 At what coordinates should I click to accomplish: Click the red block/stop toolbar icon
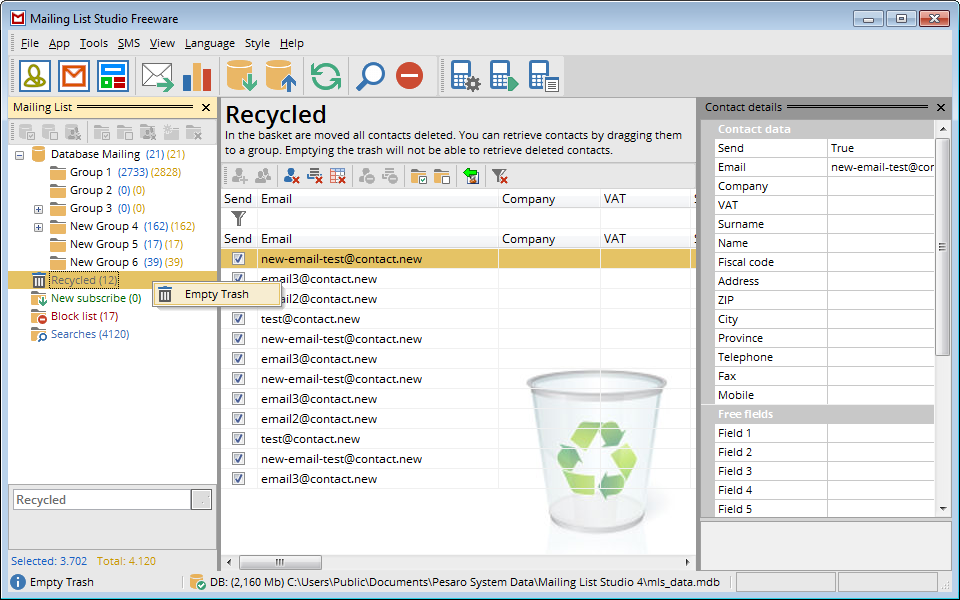pyautogui.click(x=409, y=76)
